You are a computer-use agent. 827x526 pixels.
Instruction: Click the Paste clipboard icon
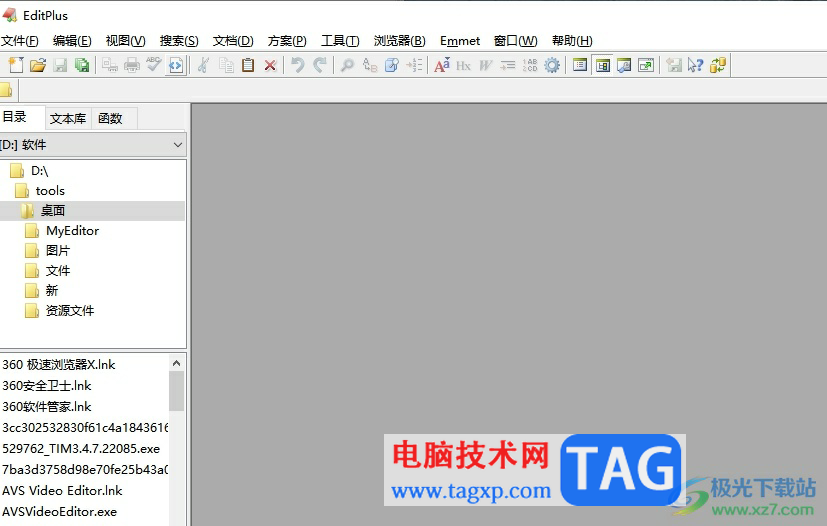click(x=248, y=65)
